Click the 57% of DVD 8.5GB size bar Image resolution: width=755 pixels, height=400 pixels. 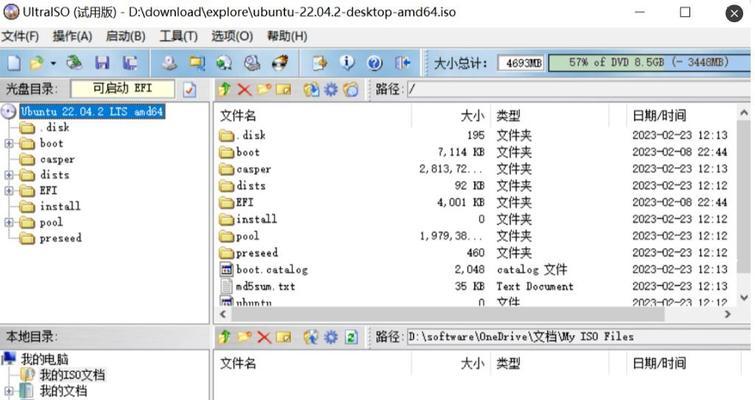[649, 63]
